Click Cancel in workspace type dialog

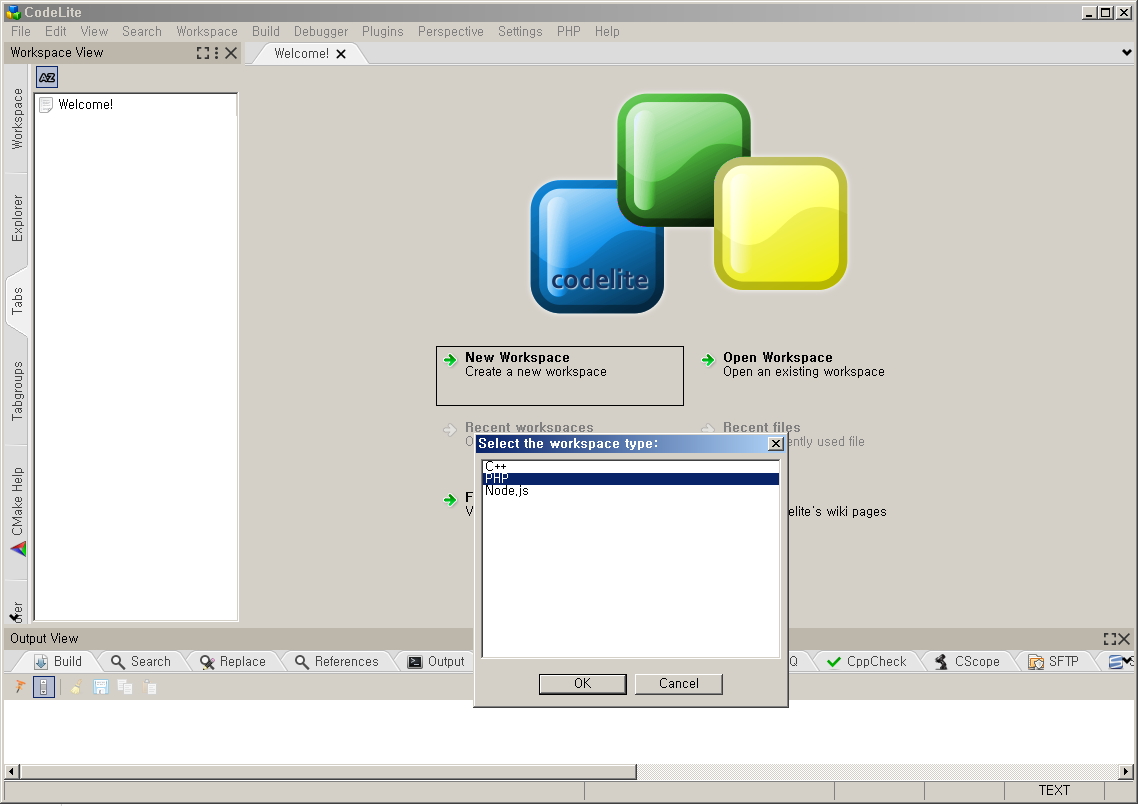[x=679, y=683]
